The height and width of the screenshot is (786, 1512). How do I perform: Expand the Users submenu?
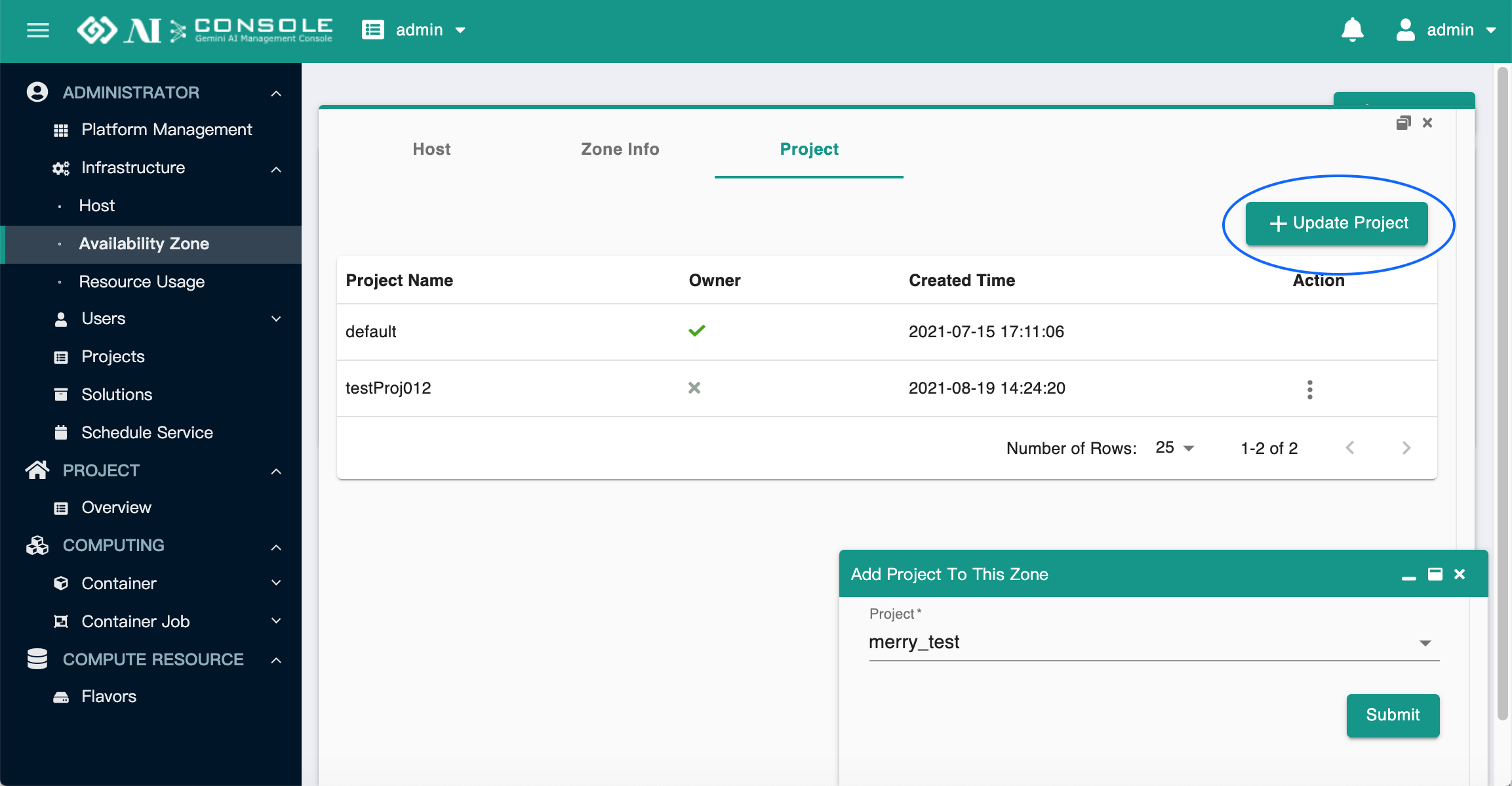click(276, 319)
